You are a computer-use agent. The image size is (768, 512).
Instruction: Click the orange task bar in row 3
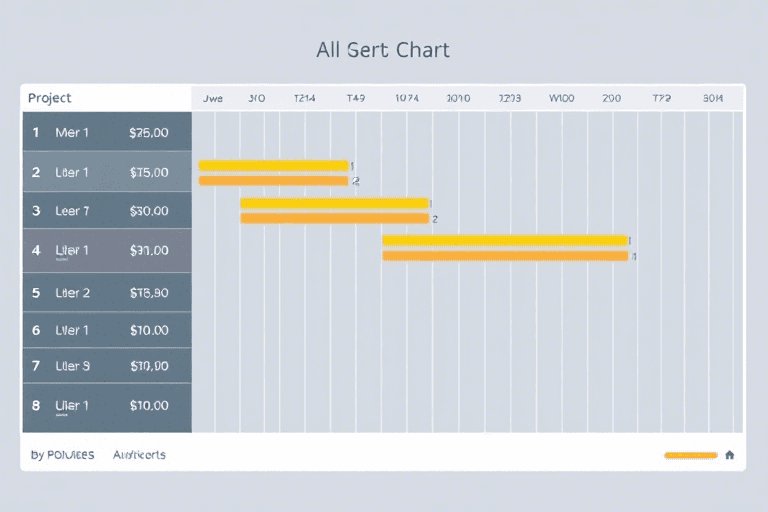coord(334,218)
